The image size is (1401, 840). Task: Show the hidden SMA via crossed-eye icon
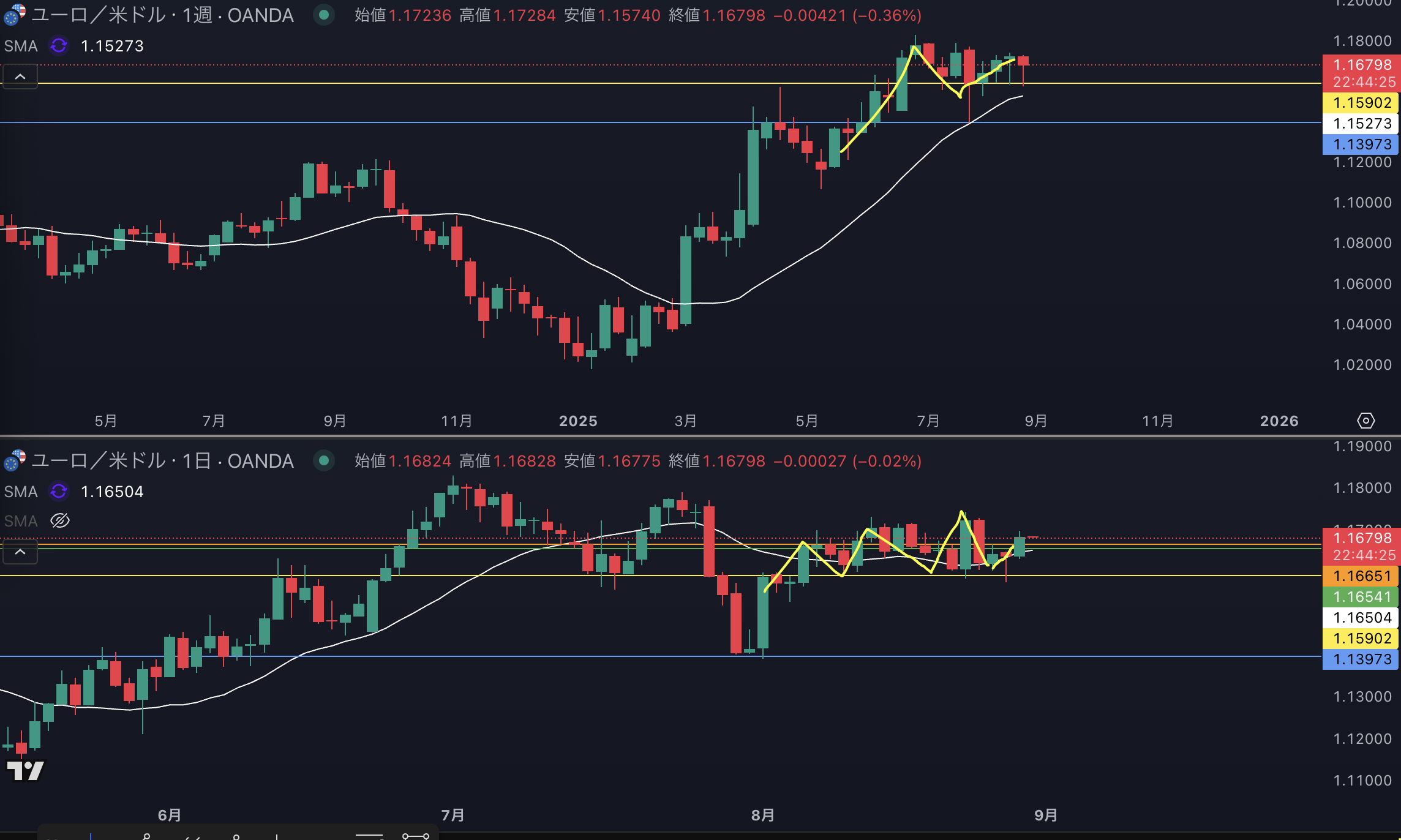pos(60,521)
